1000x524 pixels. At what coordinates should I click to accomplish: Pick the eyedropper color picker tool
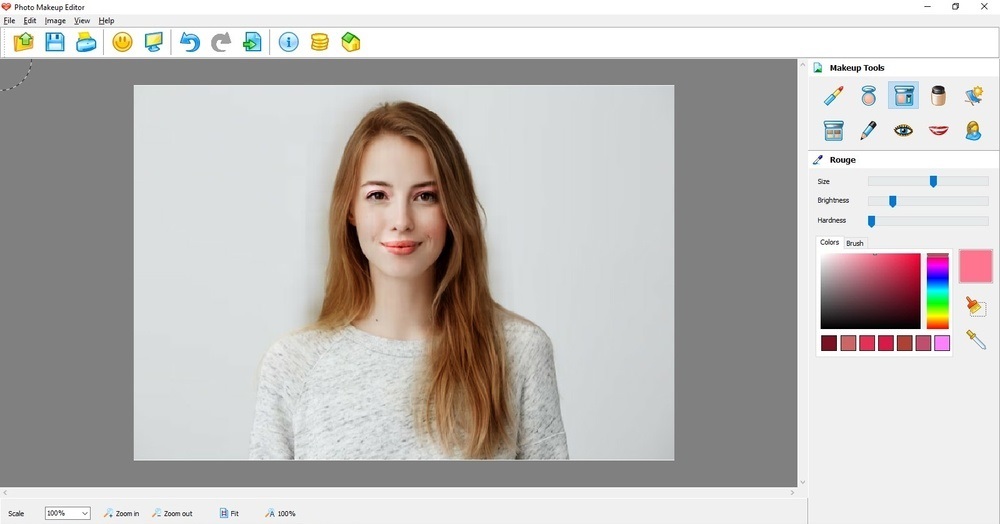[x=976, y=340]
